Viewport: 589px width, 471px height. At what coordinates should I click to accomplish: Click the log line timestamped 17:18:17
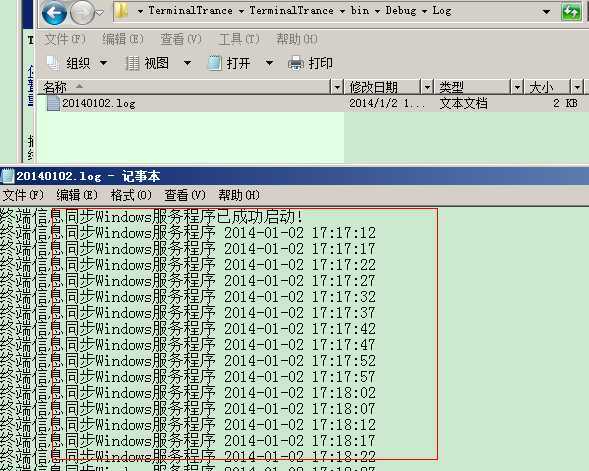188,441
